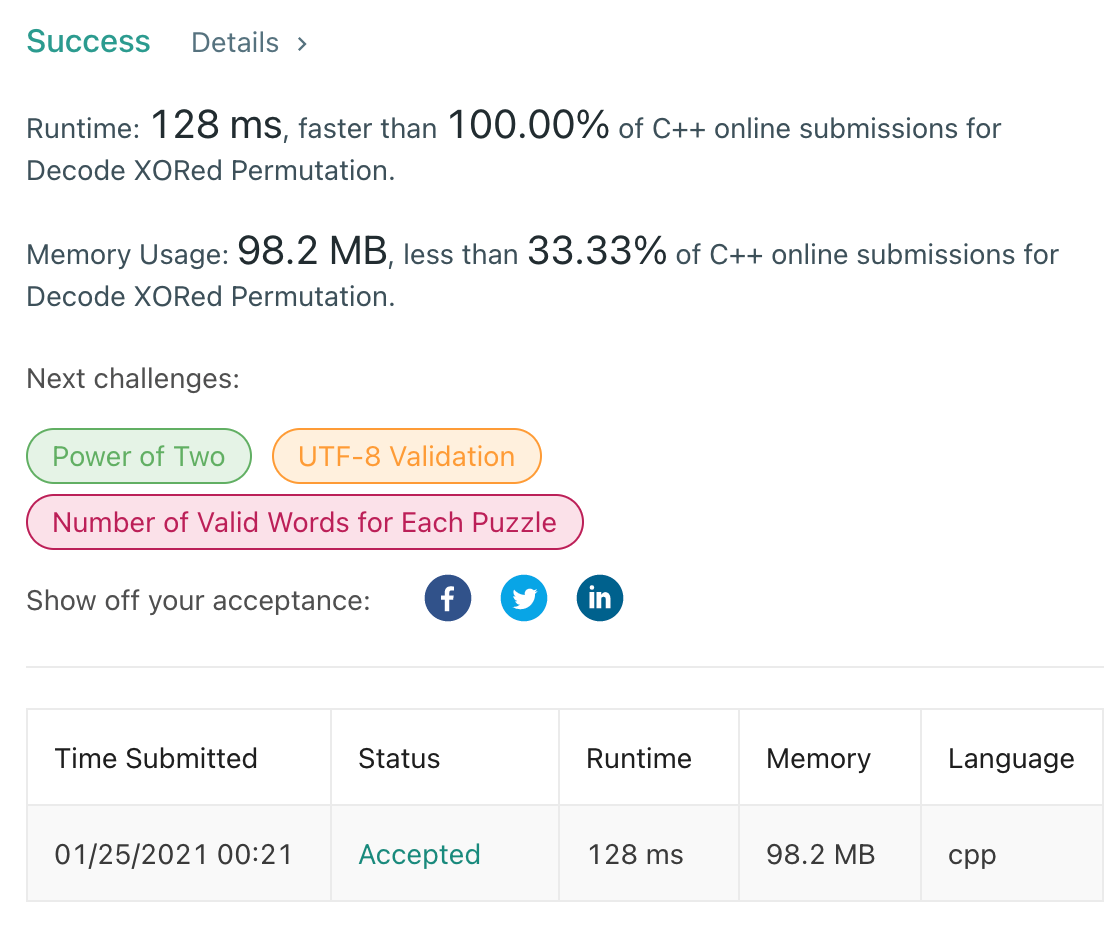
Task: Click the Runtime column header
Action: pos(639,758)
